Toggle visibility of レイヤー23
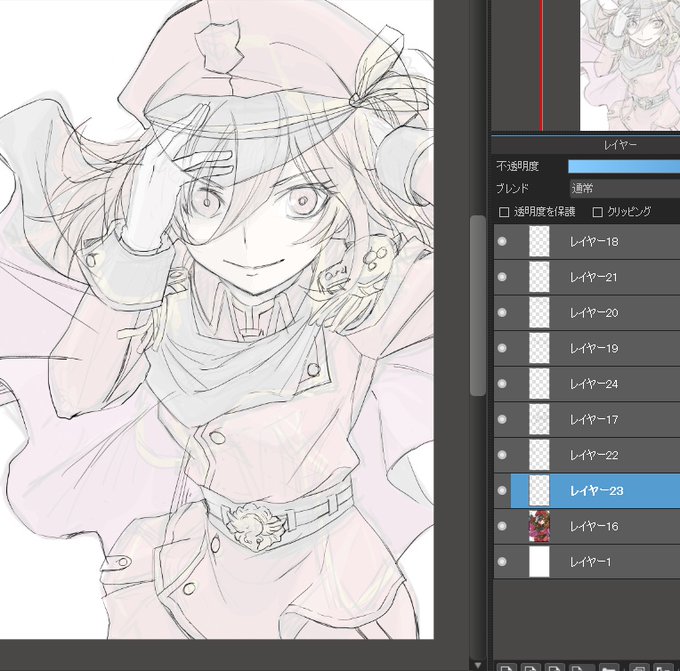 pos(502,491)
